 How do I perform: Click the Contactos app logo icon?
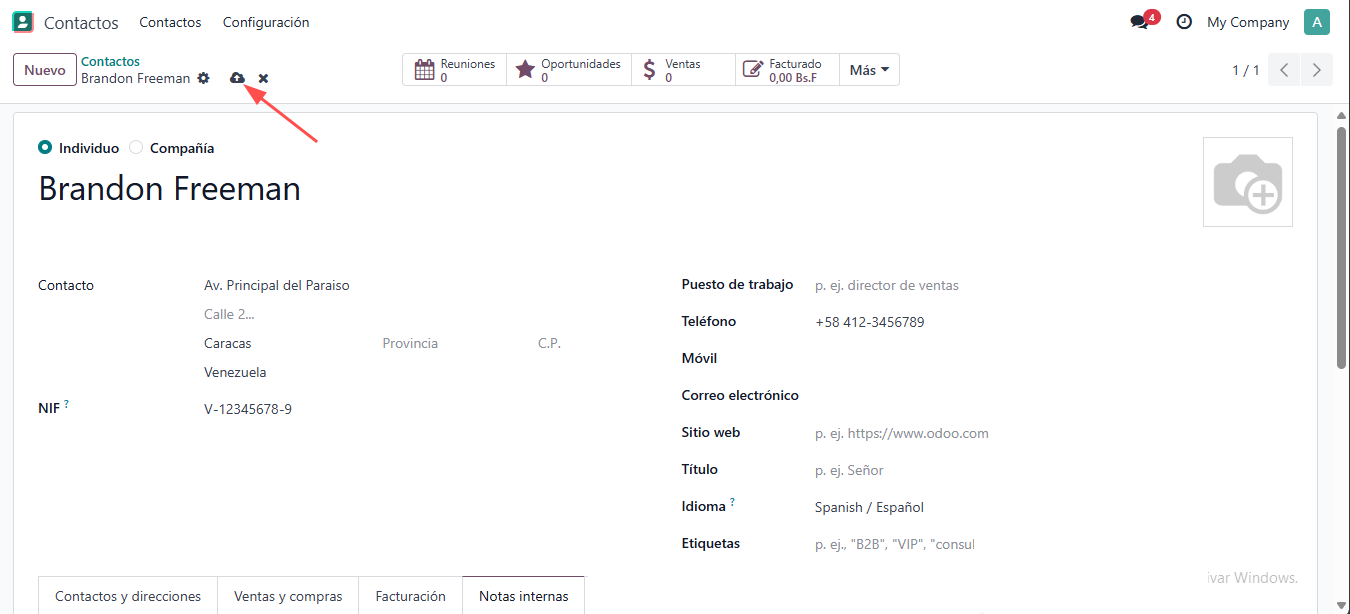point(22,22)
